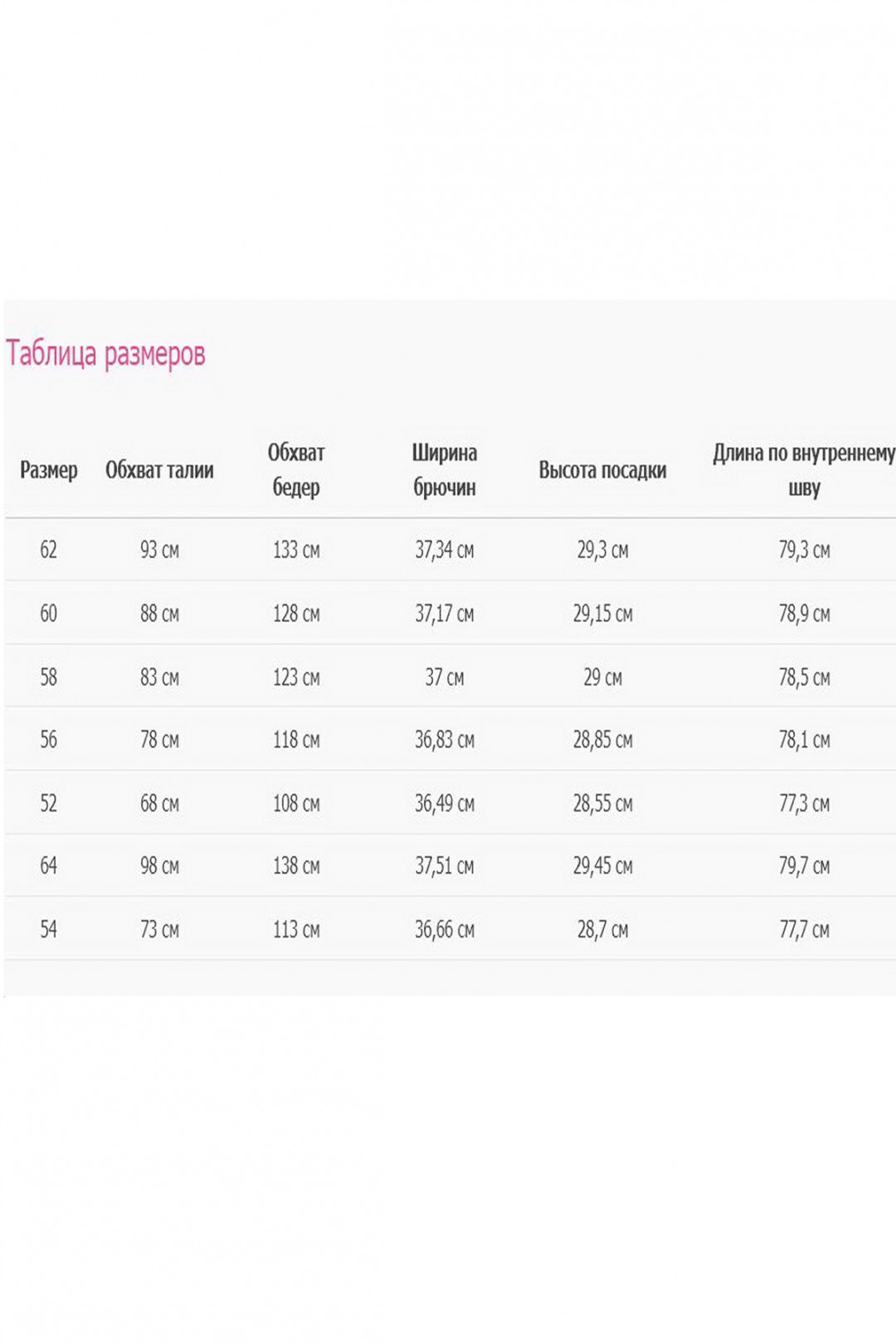Select the "128 см" hip value
This screenshot has height=1344, width=896.
[x=296, y=613]
